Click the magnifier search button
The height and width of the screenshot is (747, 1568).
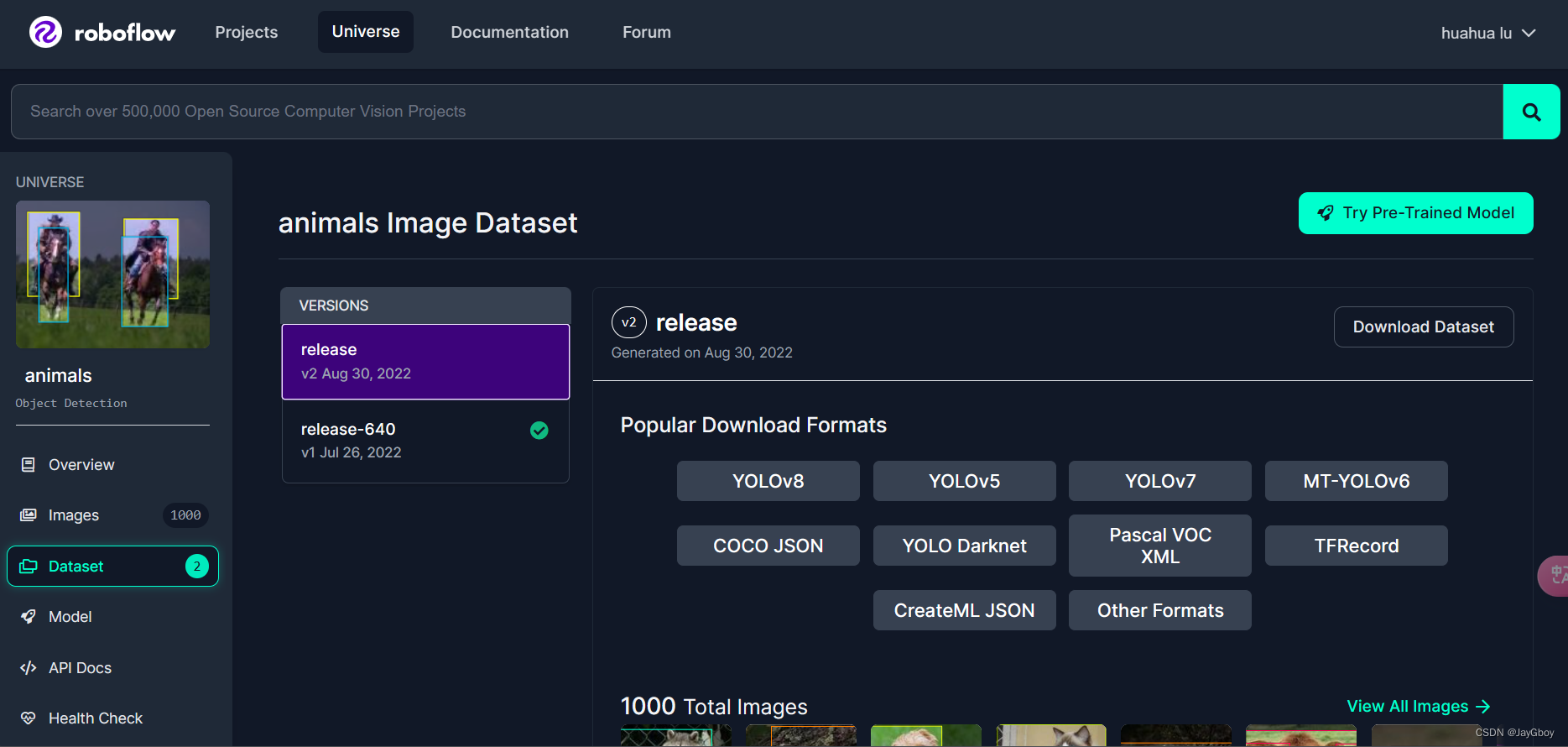(x=1531, y=112)
